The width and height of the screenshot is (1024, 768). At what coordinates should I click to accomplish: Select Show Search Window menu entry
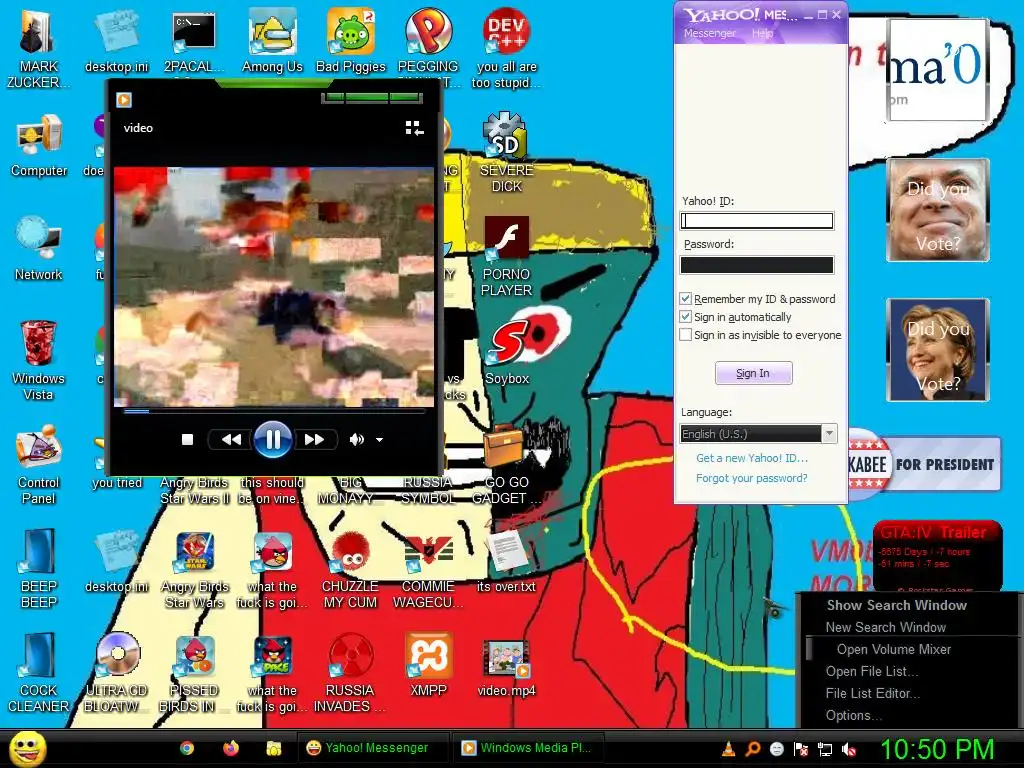[897, 605]
